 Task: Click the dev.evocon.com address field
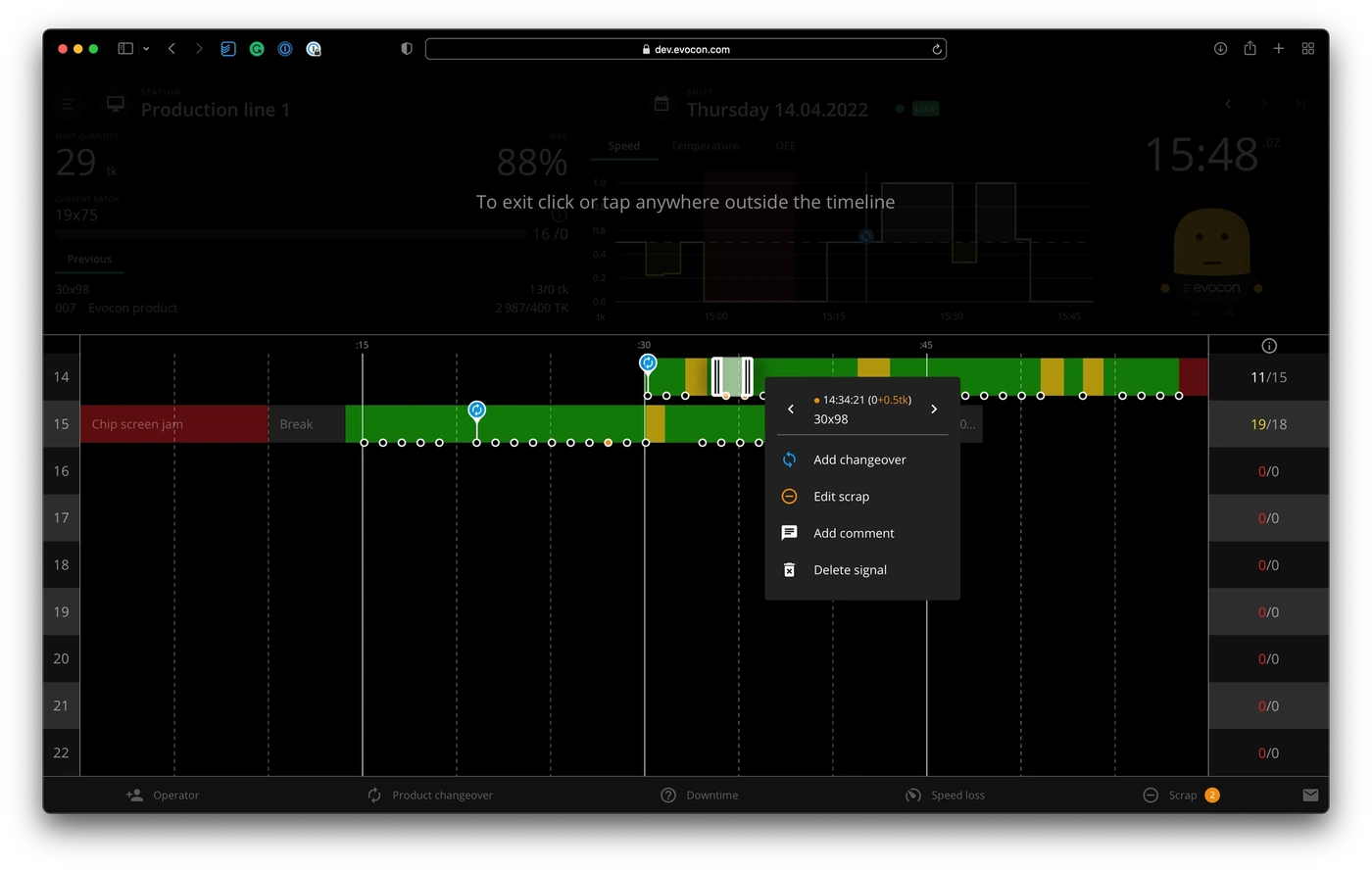pyautogui.click(x=686, y=49)
